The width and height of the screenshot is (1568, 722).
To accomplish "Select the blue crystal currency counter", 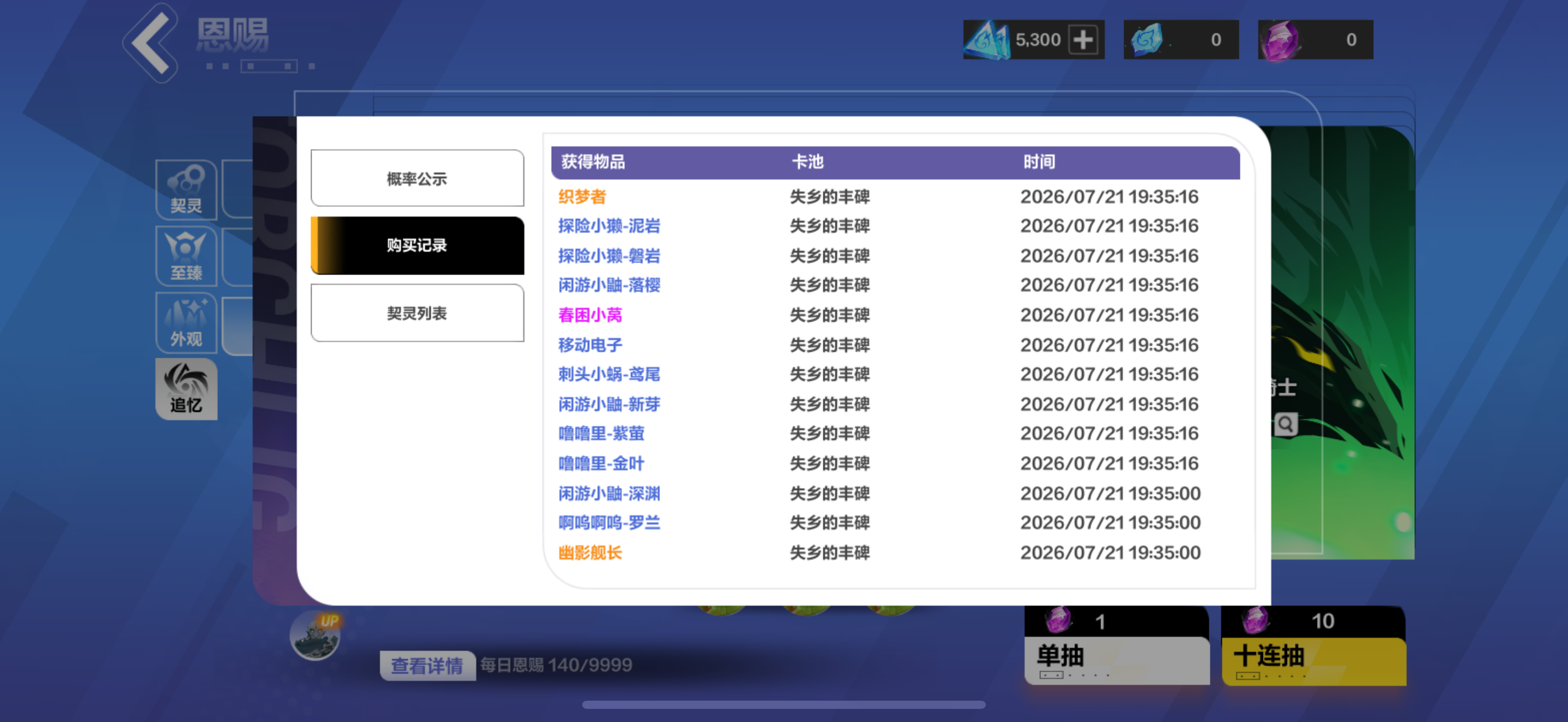I will tap(1181, 39).
